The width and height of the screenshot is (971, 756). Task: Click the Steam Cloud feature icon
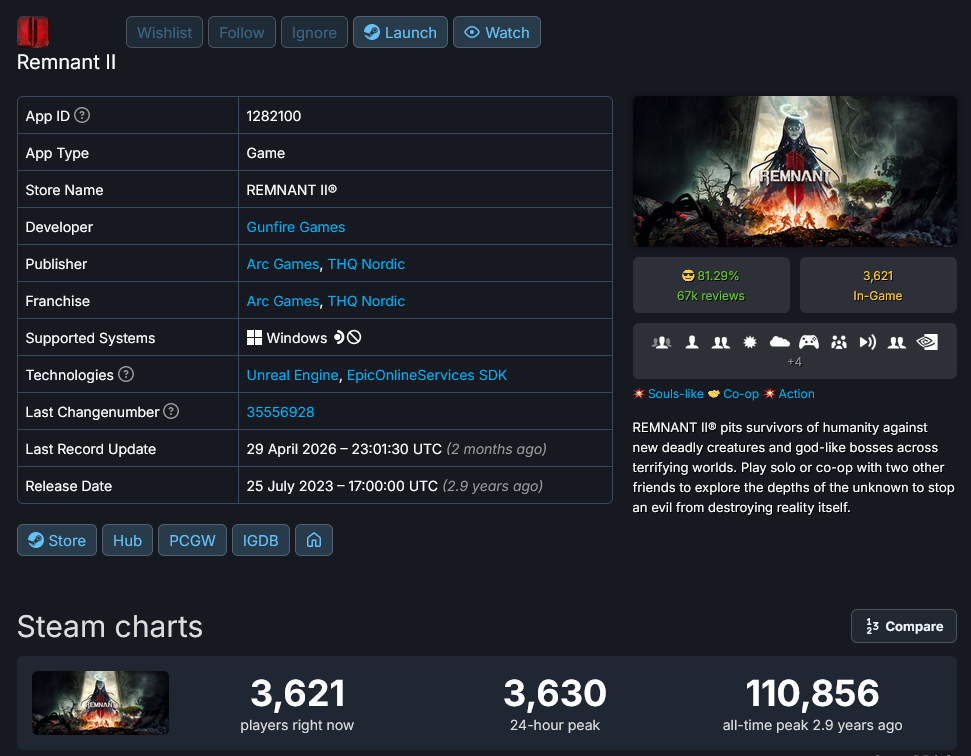[x=779, y=342]
